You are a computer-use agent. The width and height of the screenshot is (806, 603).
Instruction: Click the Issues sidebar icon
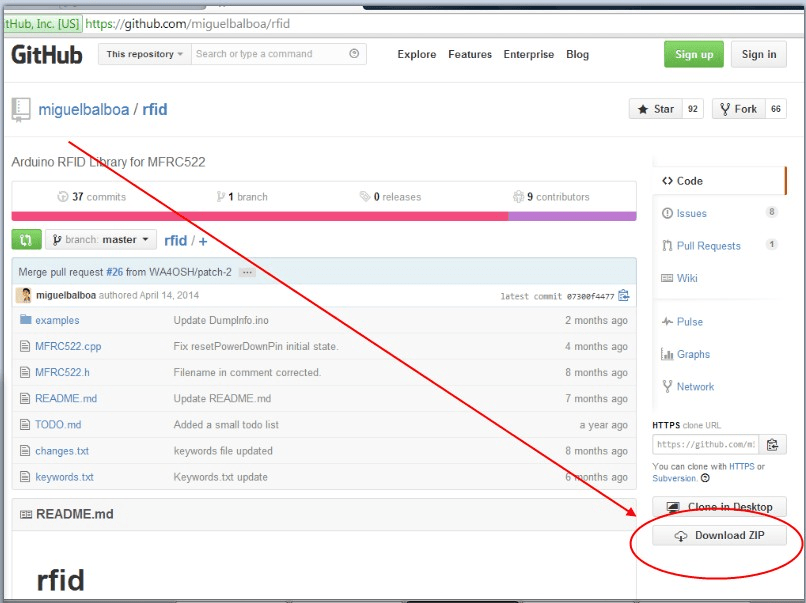(667, 213)
